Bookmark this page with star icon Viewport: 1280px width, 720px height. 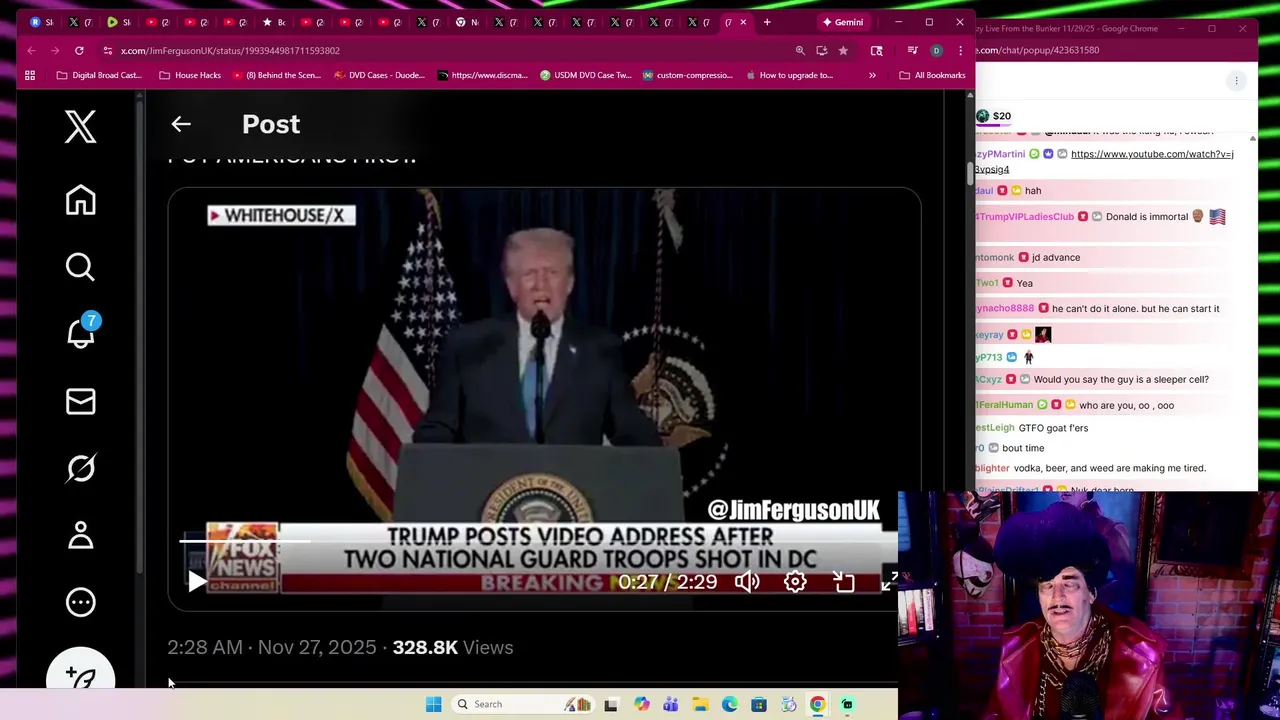[x=843, y=50]
